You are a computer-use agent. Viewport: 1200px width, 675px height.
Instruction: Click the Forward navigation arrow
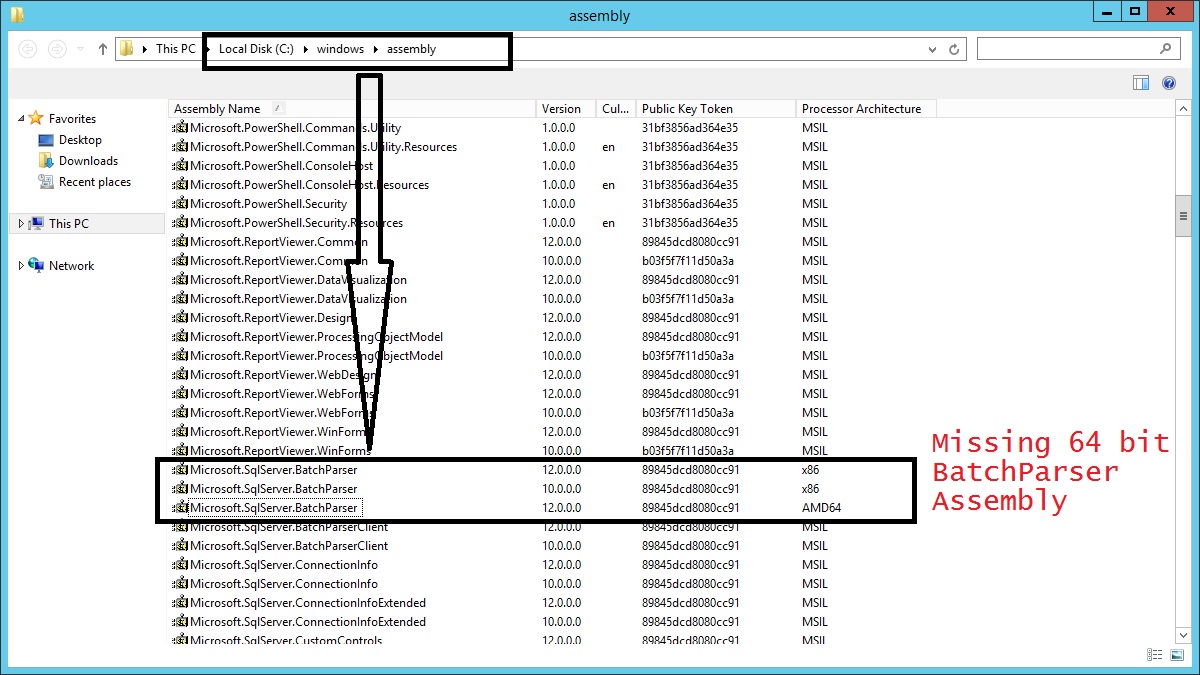pyautogui.click(x=58, y=48)
